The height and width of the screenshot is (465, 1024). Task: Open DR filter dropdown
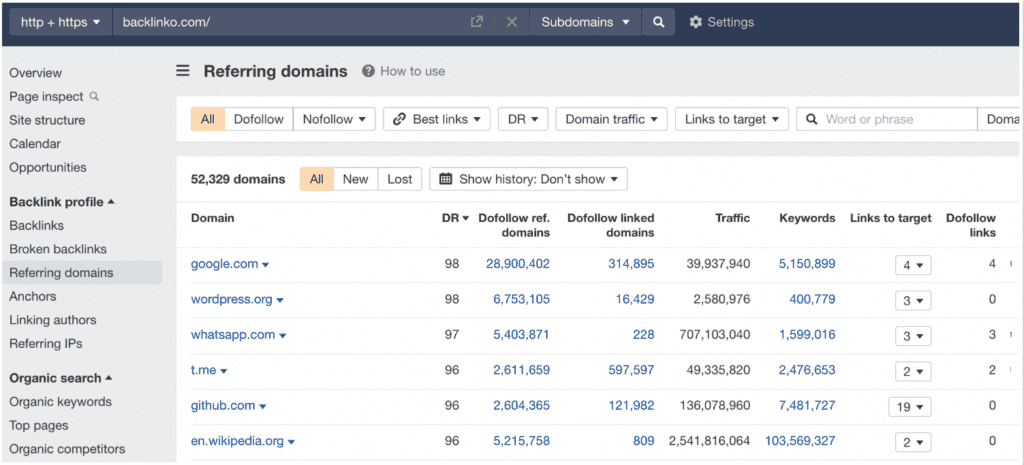pyautogui.click(x=523, y=119)
